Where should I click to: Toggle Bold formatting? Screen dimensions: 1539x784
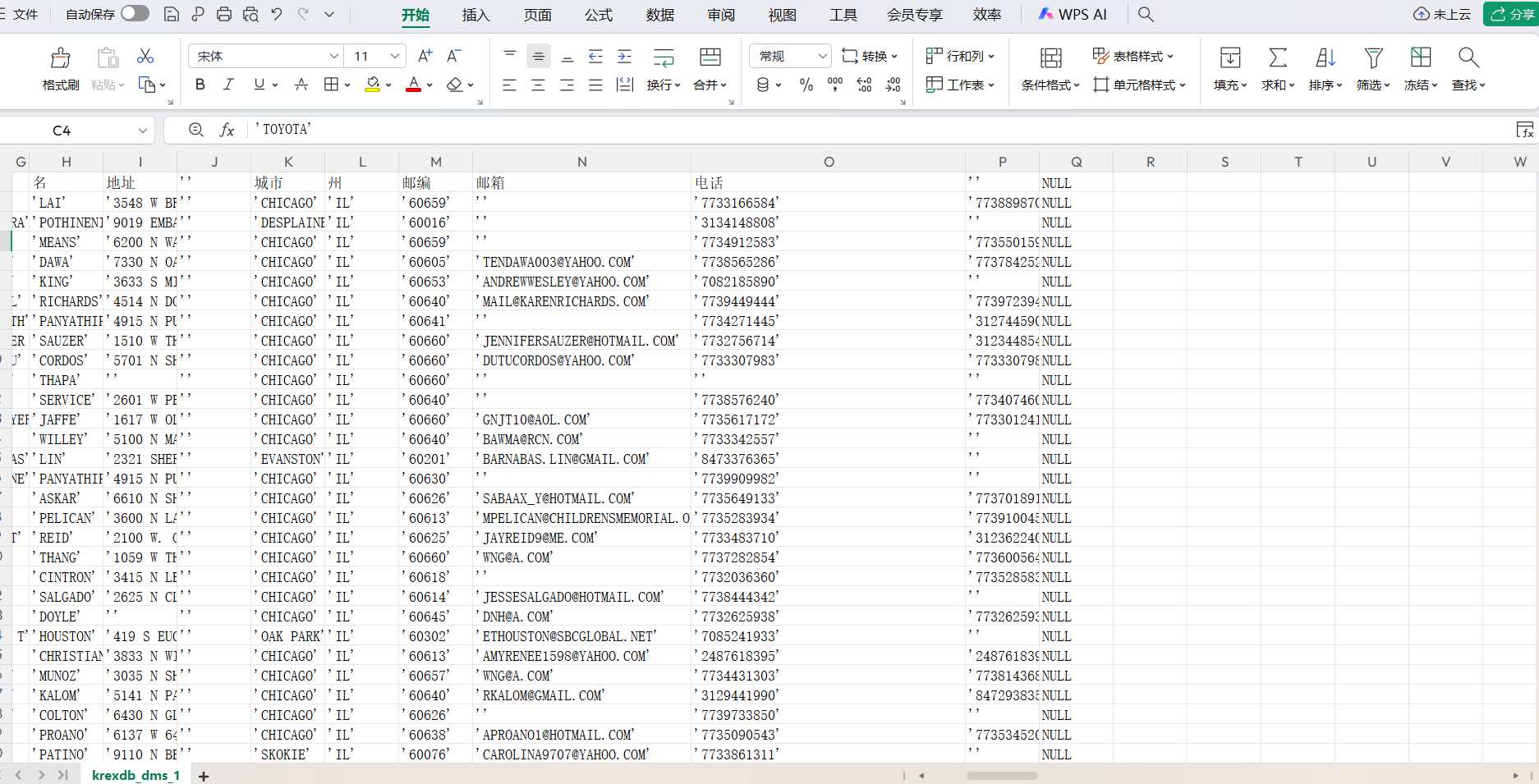tap(200, 85)
